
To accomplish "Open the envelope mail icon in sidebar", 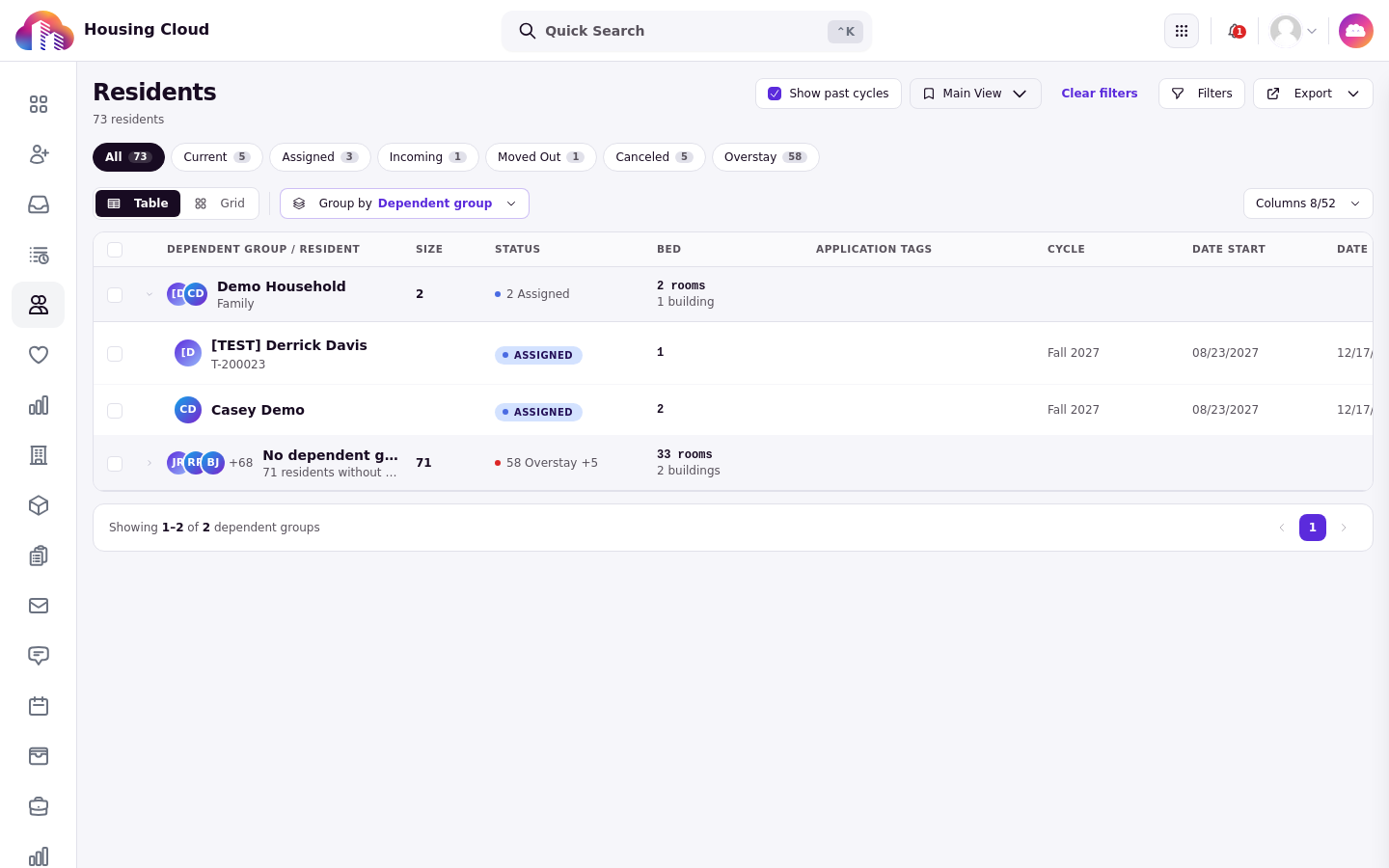I will click(39, 606).
